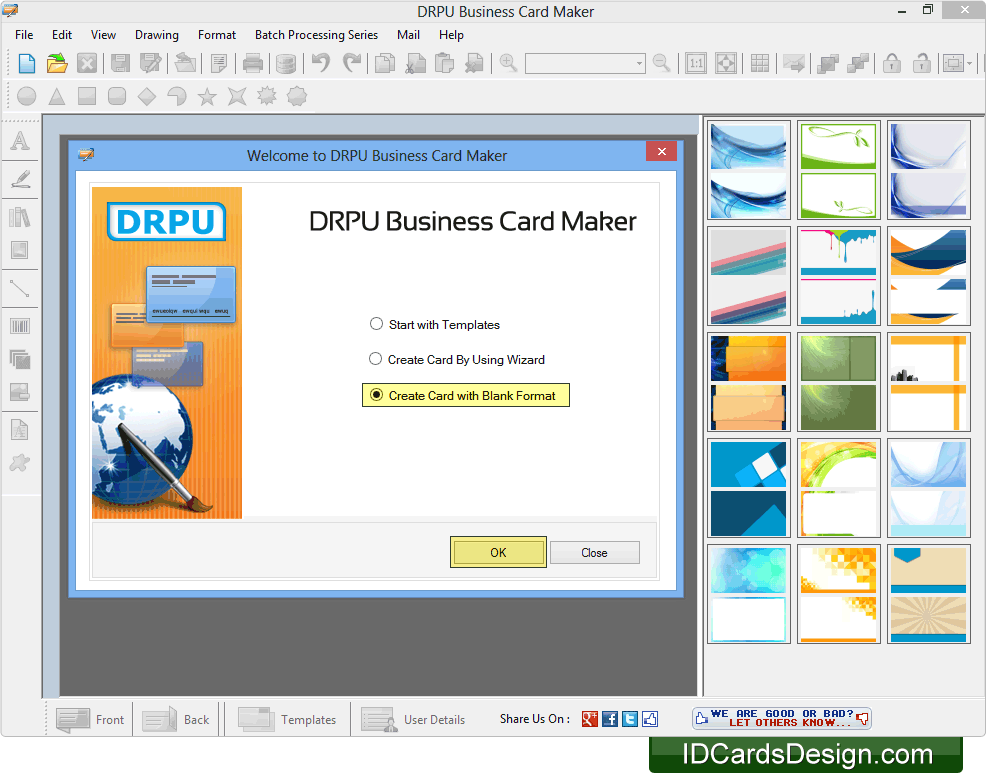Choose the blue wave template thumbnail
The height and width of the screenshot is (773, 986).
click(x=748, y=170)
